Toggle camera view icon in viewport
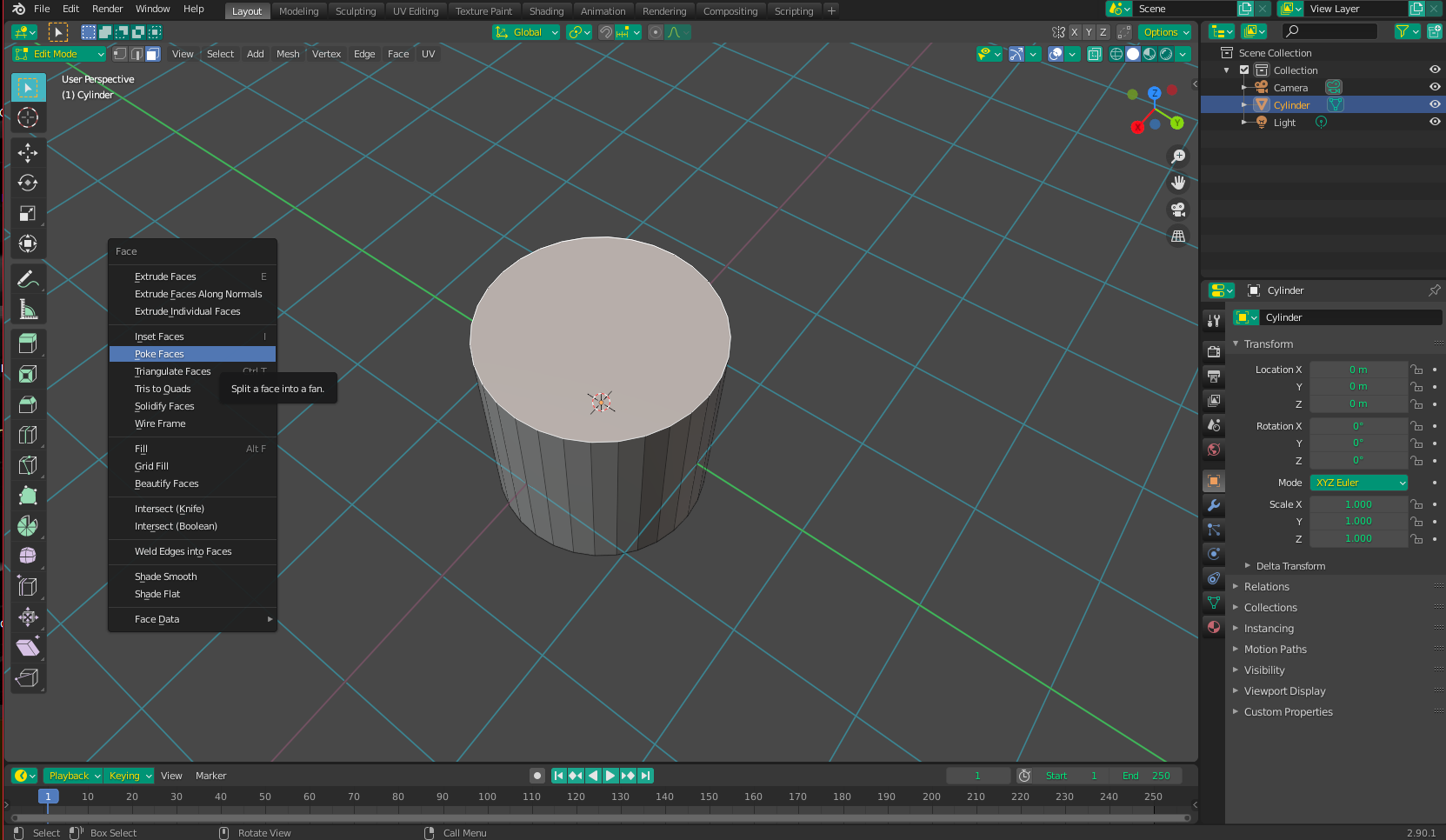1446x840 pixels. coord(1178,210)
